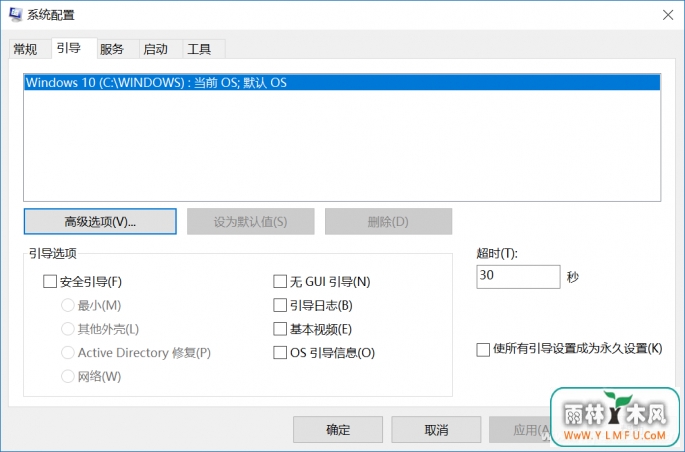Click the 设为默认值(S) button
The width and height of the screenshot is (685, 452).
(x=250, y=221)
